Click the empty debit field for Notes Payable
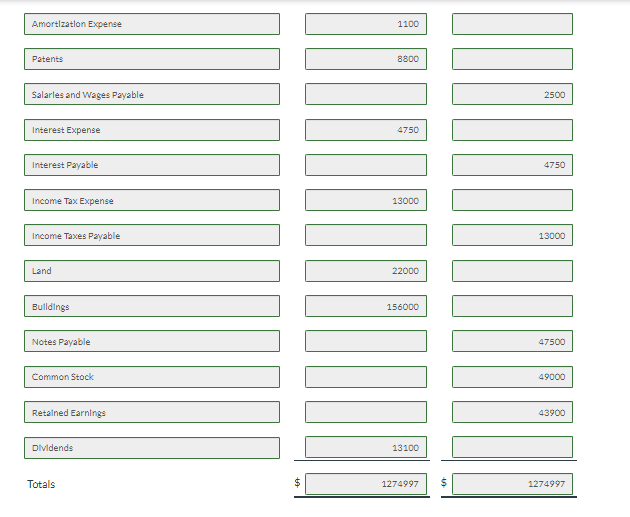 (x=366, y=341)
